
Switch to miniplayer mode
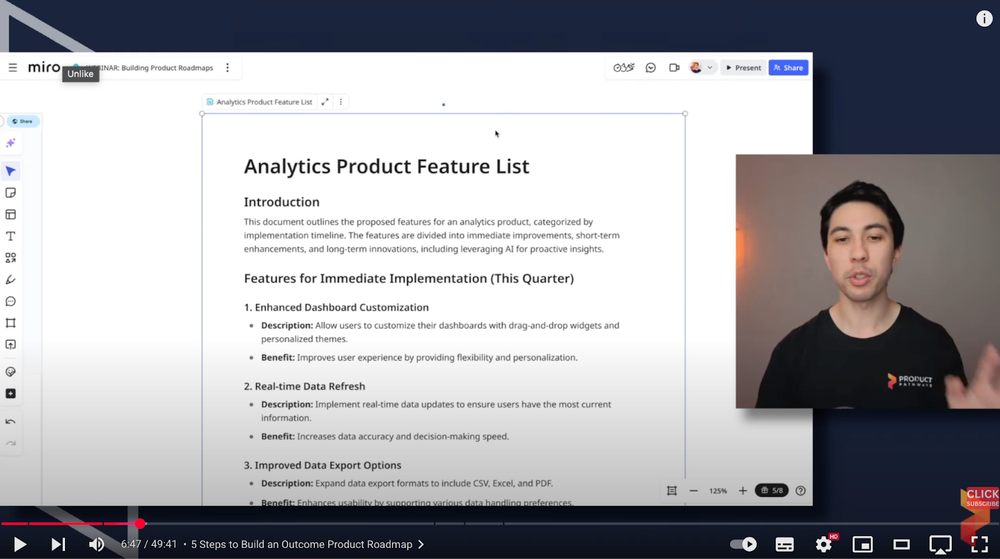pos(863,544)
